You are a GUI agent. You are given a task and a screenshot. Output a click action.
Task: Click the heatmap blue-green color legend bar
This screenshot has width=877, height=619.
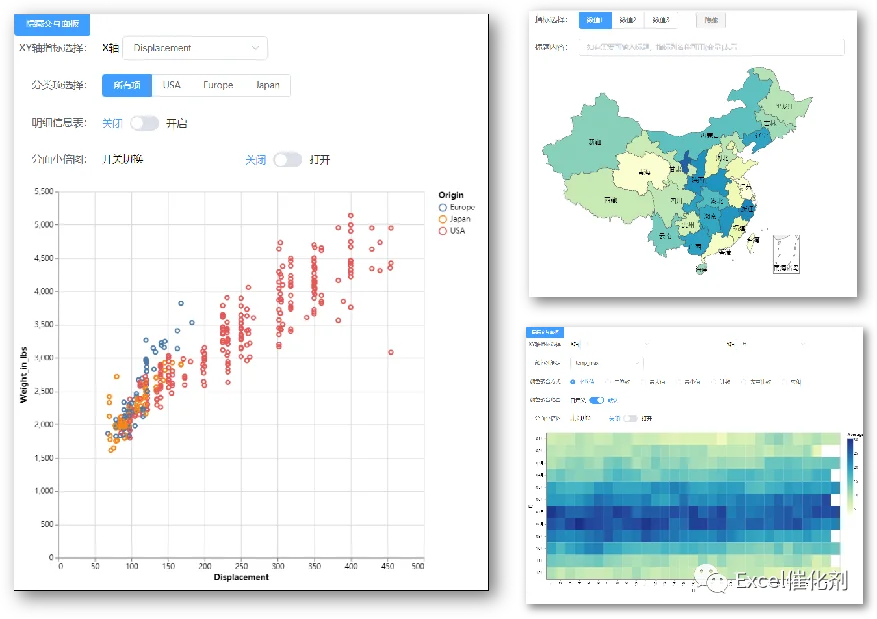[x=851, y=474]
